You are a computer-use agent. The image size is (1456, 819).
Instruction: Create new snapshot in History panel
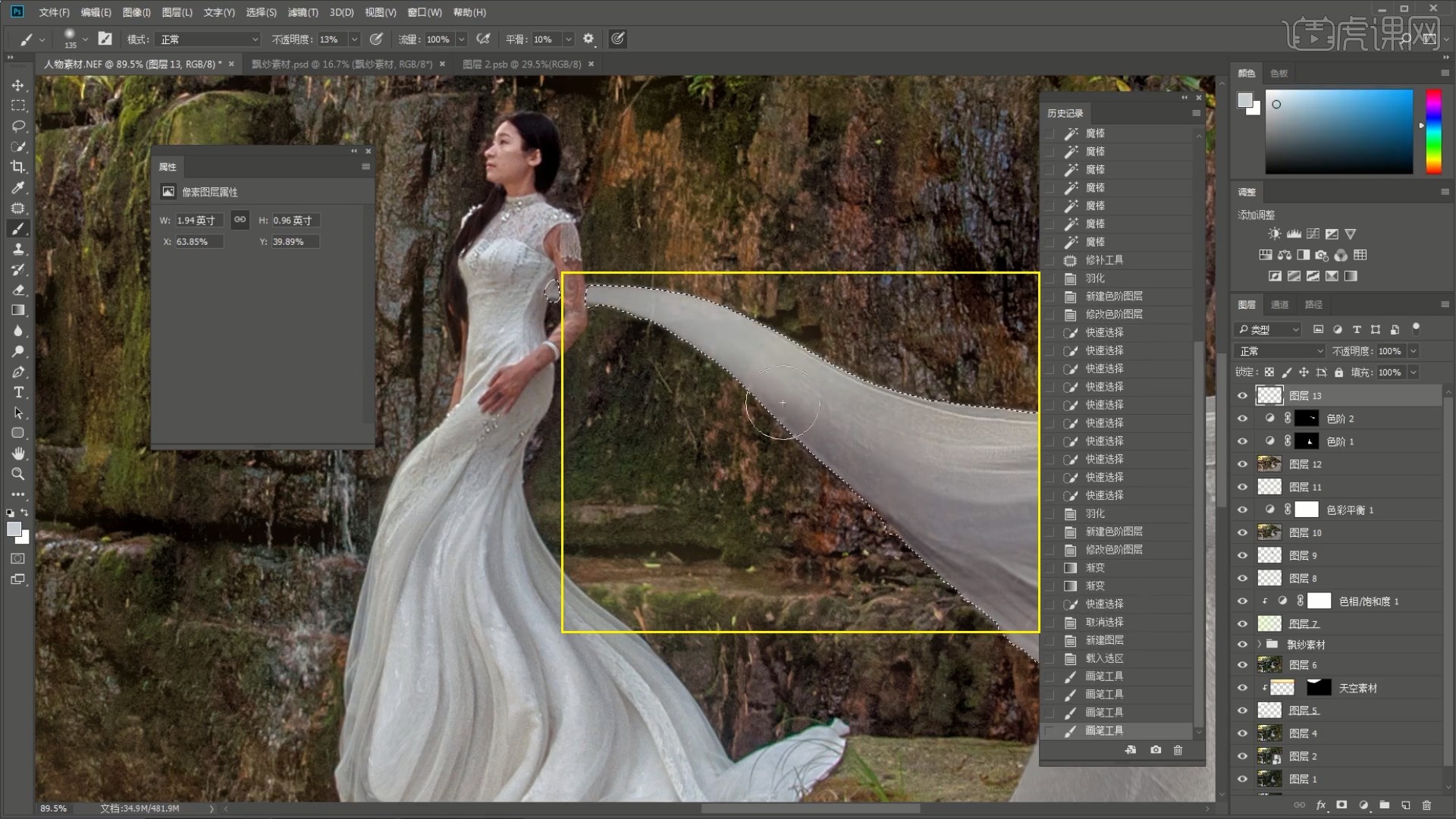point(1155,750)
